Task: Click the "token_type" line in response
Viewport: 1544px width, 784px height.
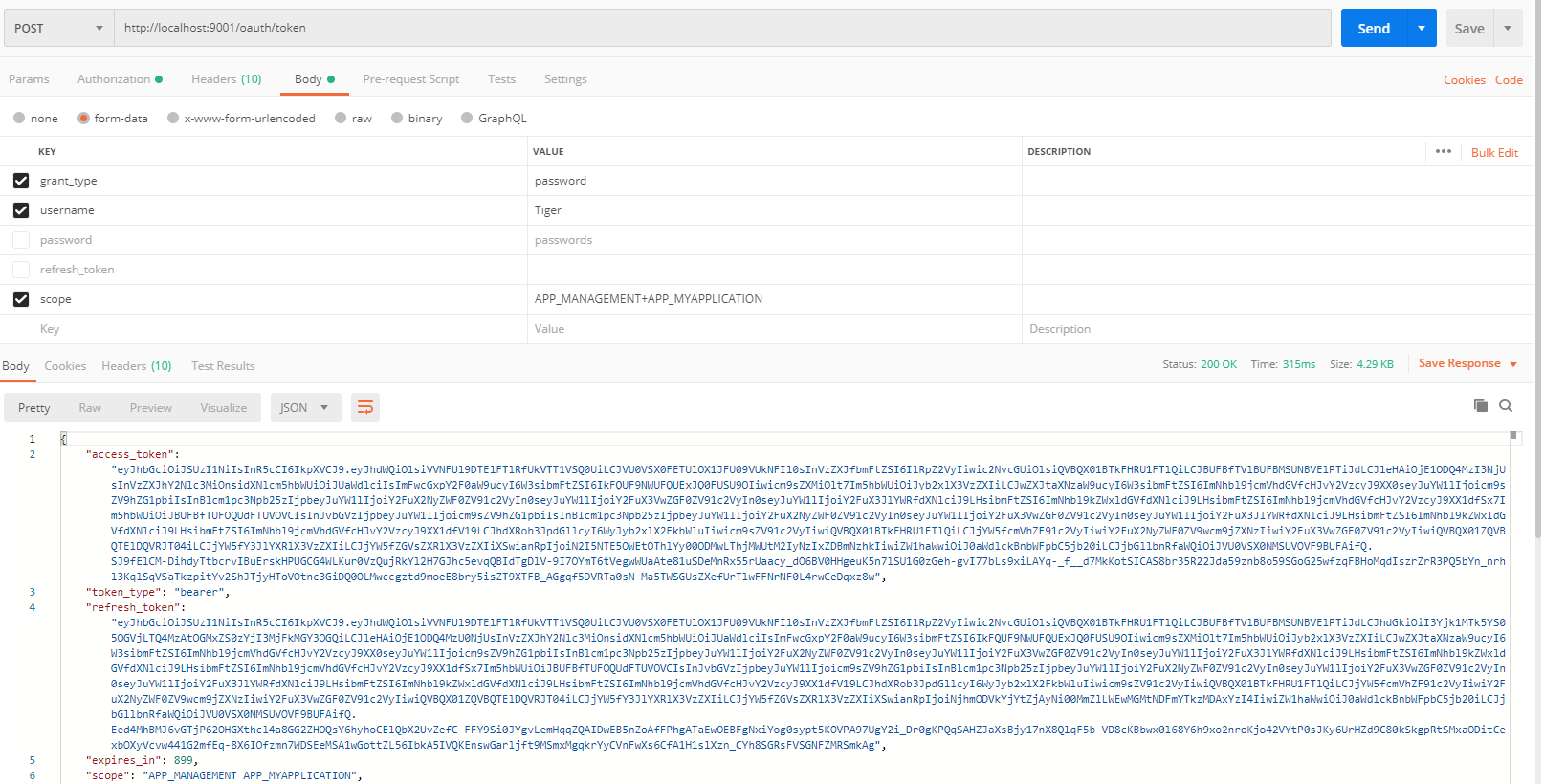Action: 158,592
